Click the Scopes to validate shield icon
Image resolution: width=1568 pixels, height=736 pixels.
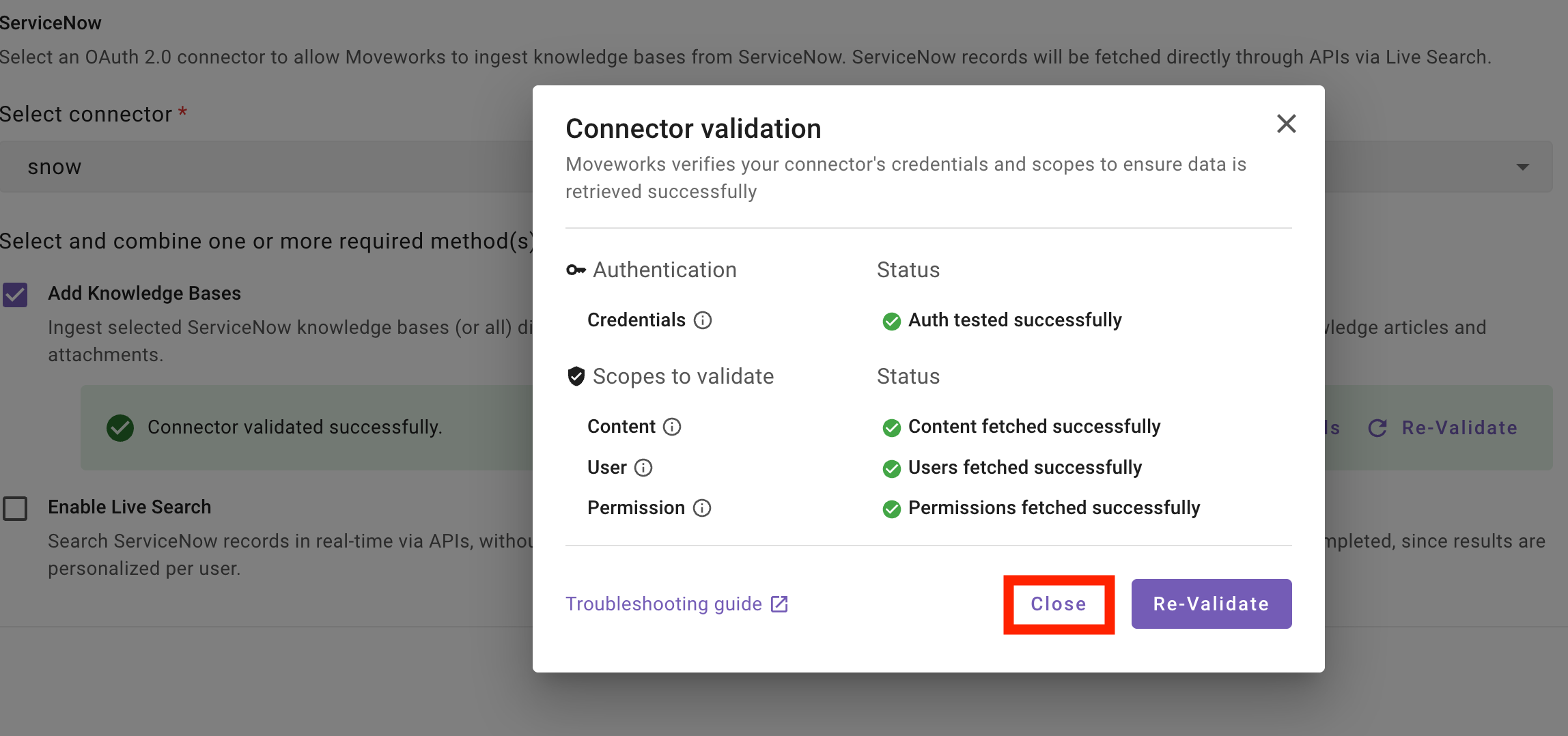point(576,376)
